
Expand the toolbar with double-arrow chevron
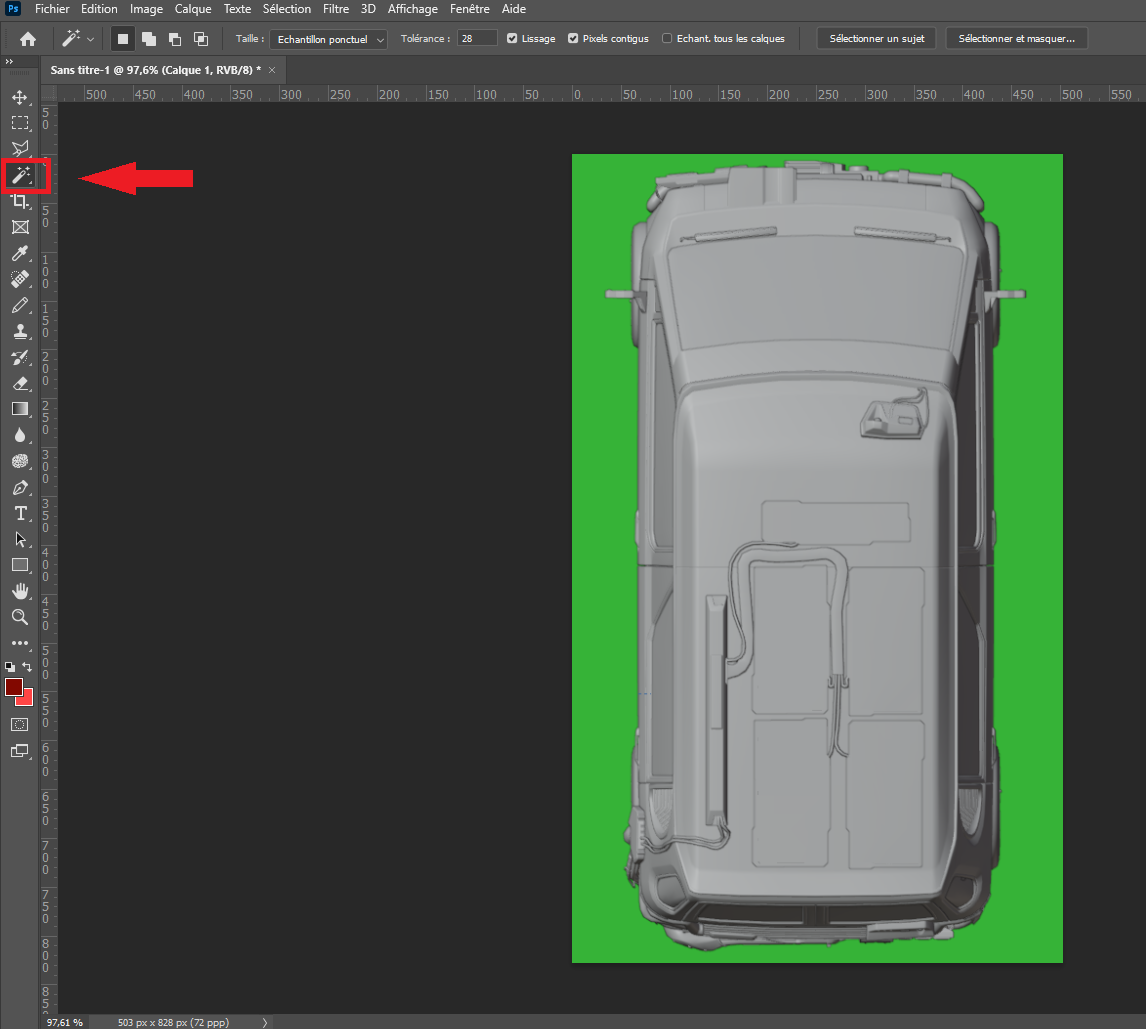[x=9, y=61]
